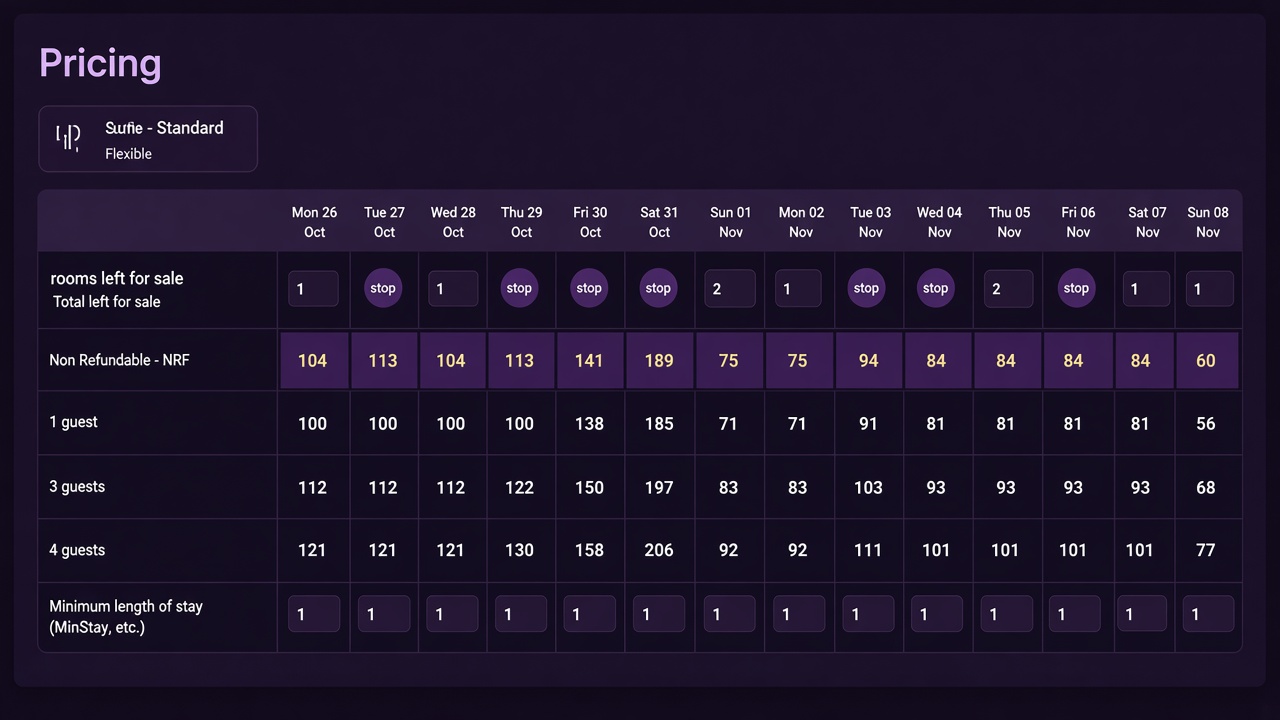Click the Sun 01 Nov column header

pos(730,222)
